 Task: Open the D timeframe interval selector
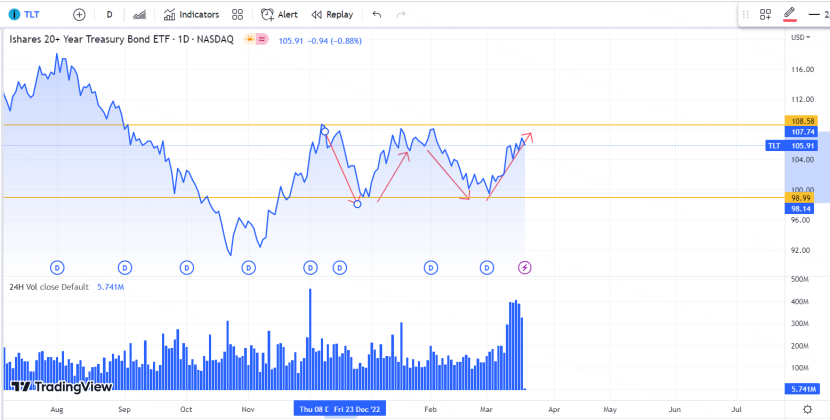tap(109, 15)
